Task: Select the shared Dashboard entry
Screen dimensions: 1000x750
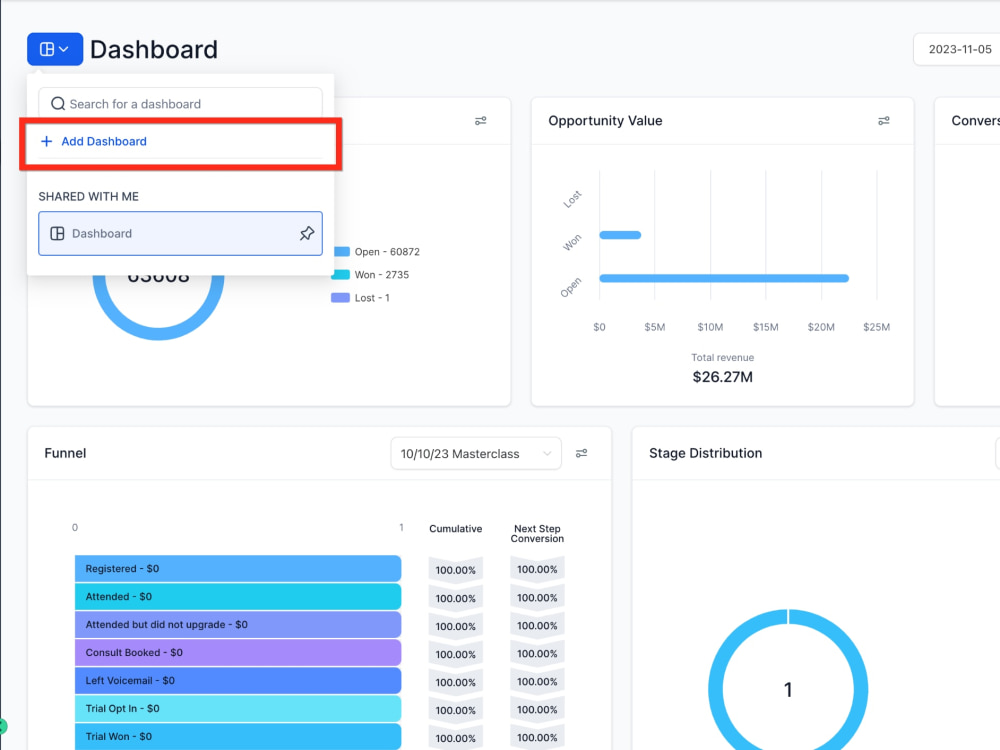Action: point(180,233)
